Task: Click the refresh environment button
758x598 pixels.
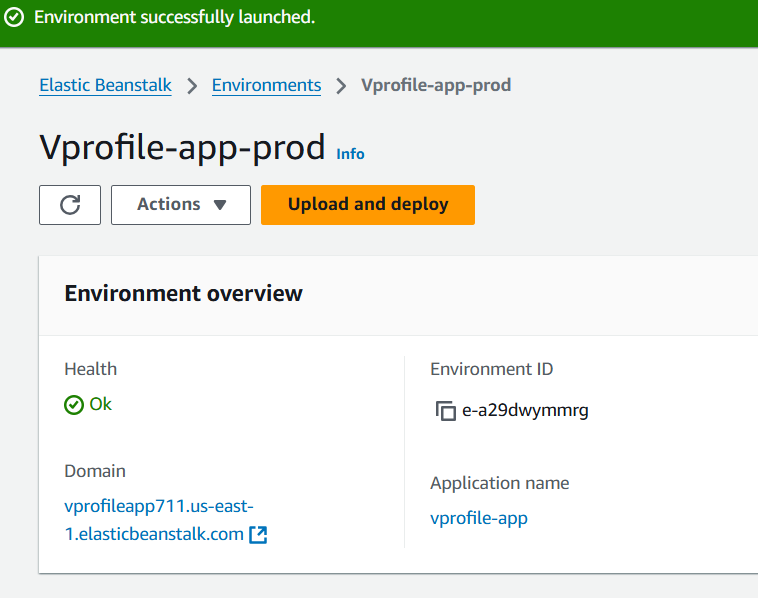Action: [70, 204]
